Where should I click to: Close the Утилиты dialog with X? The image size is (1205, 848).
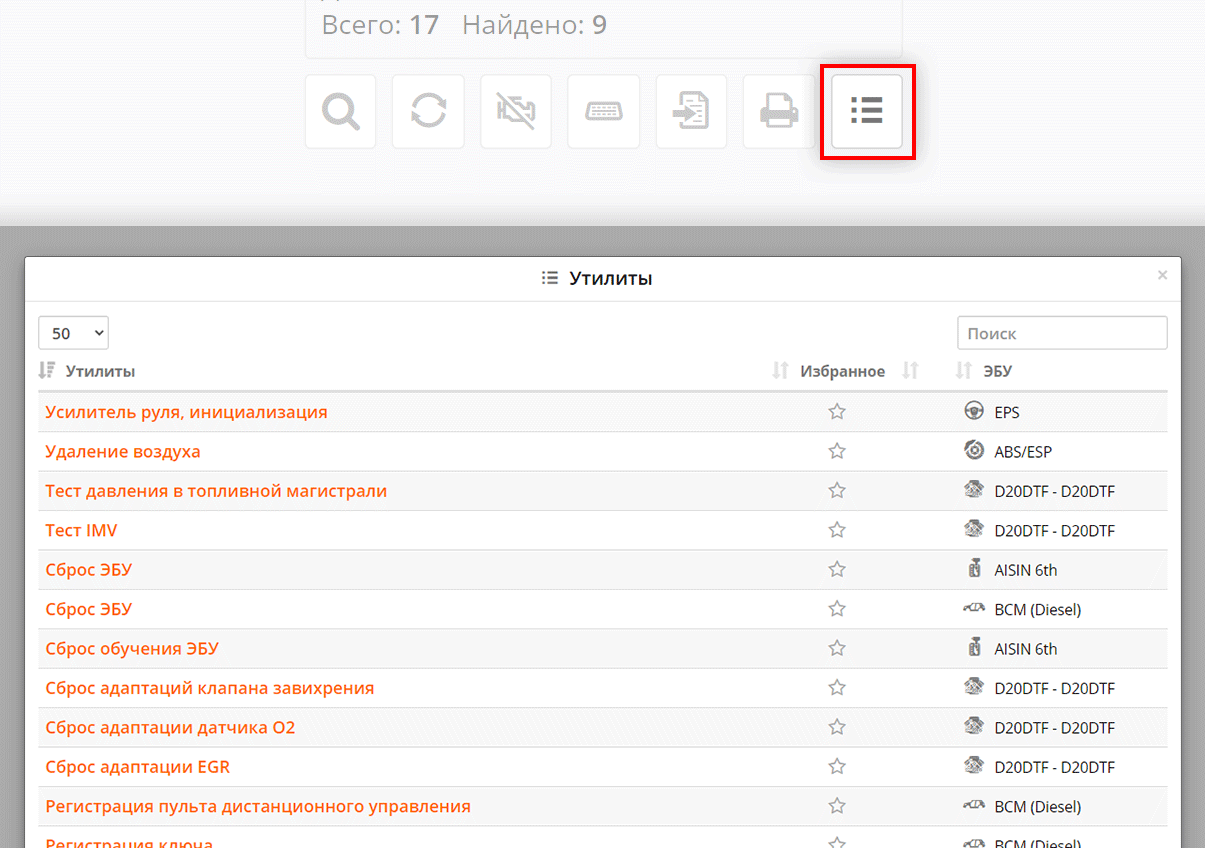pyautogui.click(x=1162, y=275)
